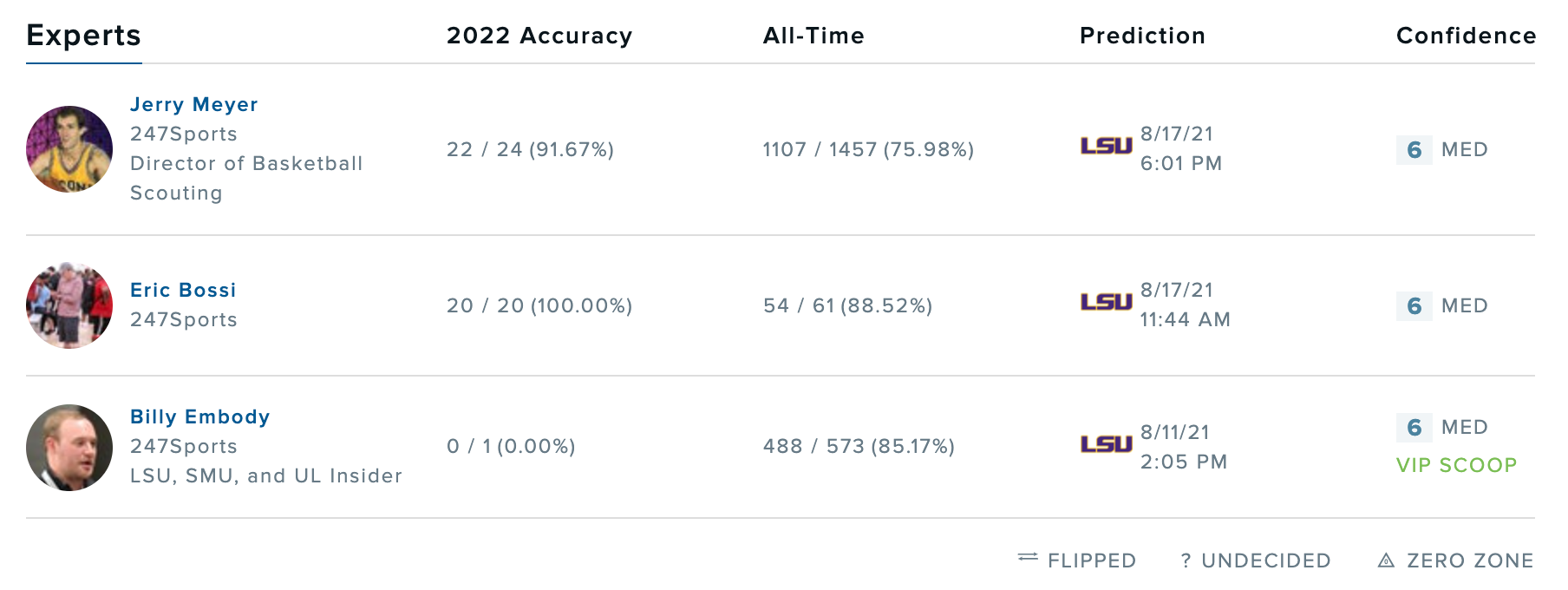Click the Confidence column header
The height and width of the screenshot is (590, 1568).
coord(1466,36)
